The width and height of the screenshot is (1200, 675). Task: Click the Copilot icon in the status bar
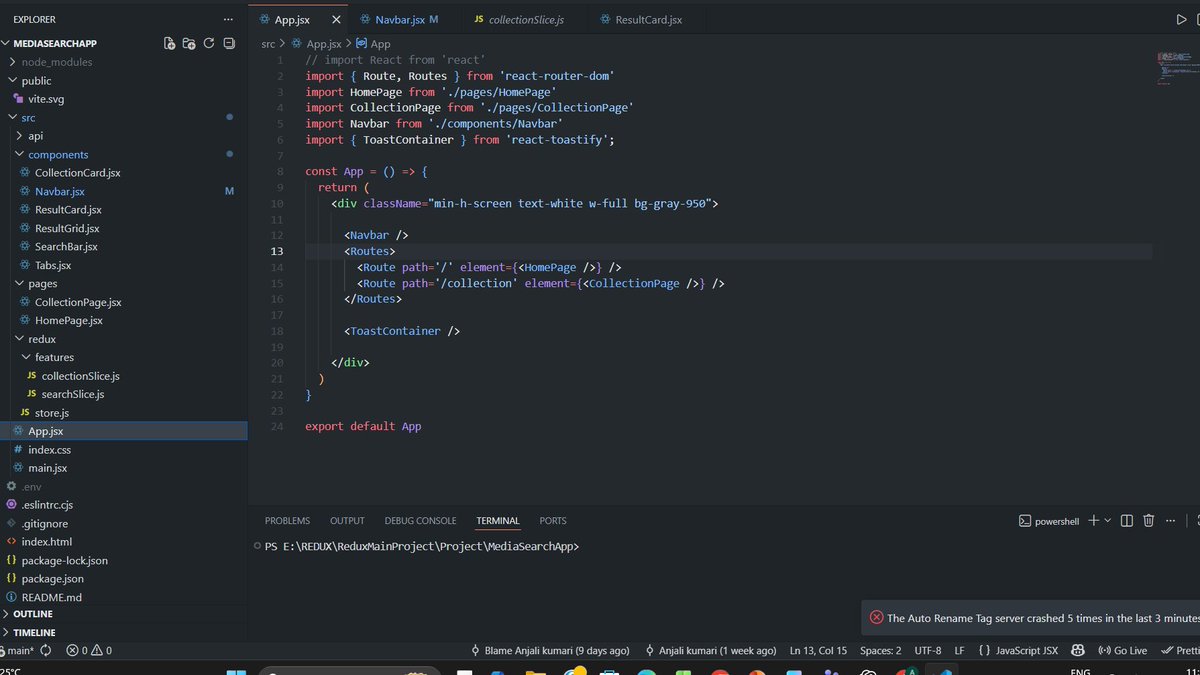pos(1079,650)
